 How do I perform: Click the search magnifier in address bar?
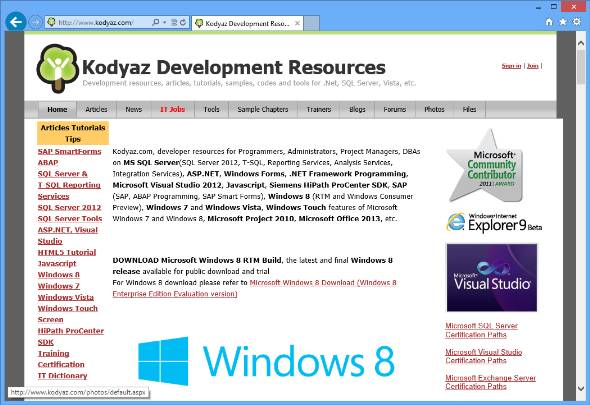point(155,22)
